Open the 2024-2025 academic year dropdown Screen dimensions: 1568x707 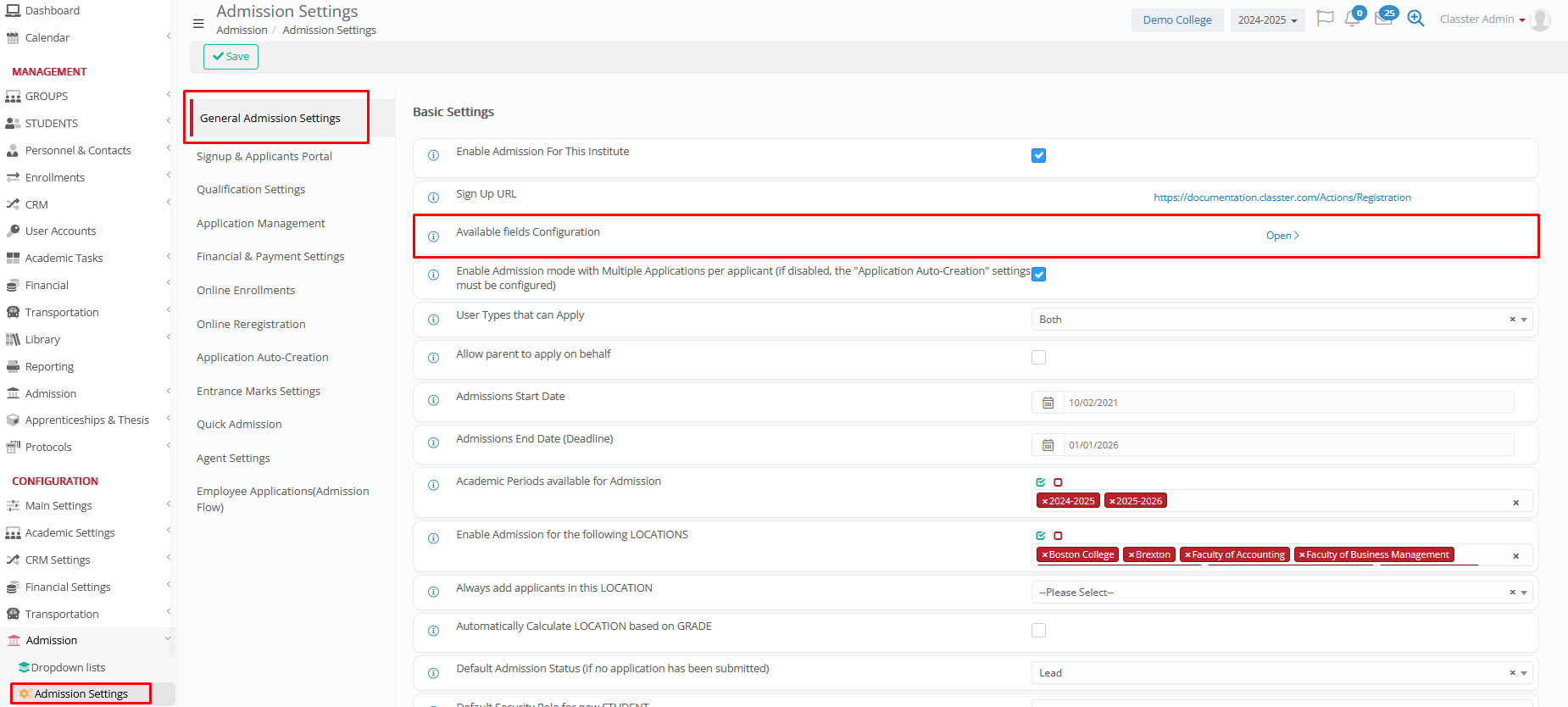click(1267, 20)
